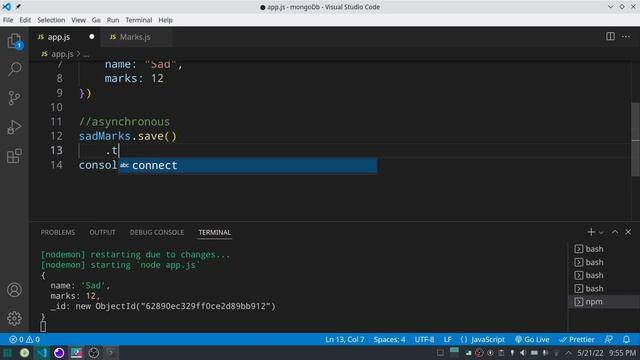Screen dimensions: 640x360
Task: Open the View menu
Action: pyautogui.click(x=78, y=20)
